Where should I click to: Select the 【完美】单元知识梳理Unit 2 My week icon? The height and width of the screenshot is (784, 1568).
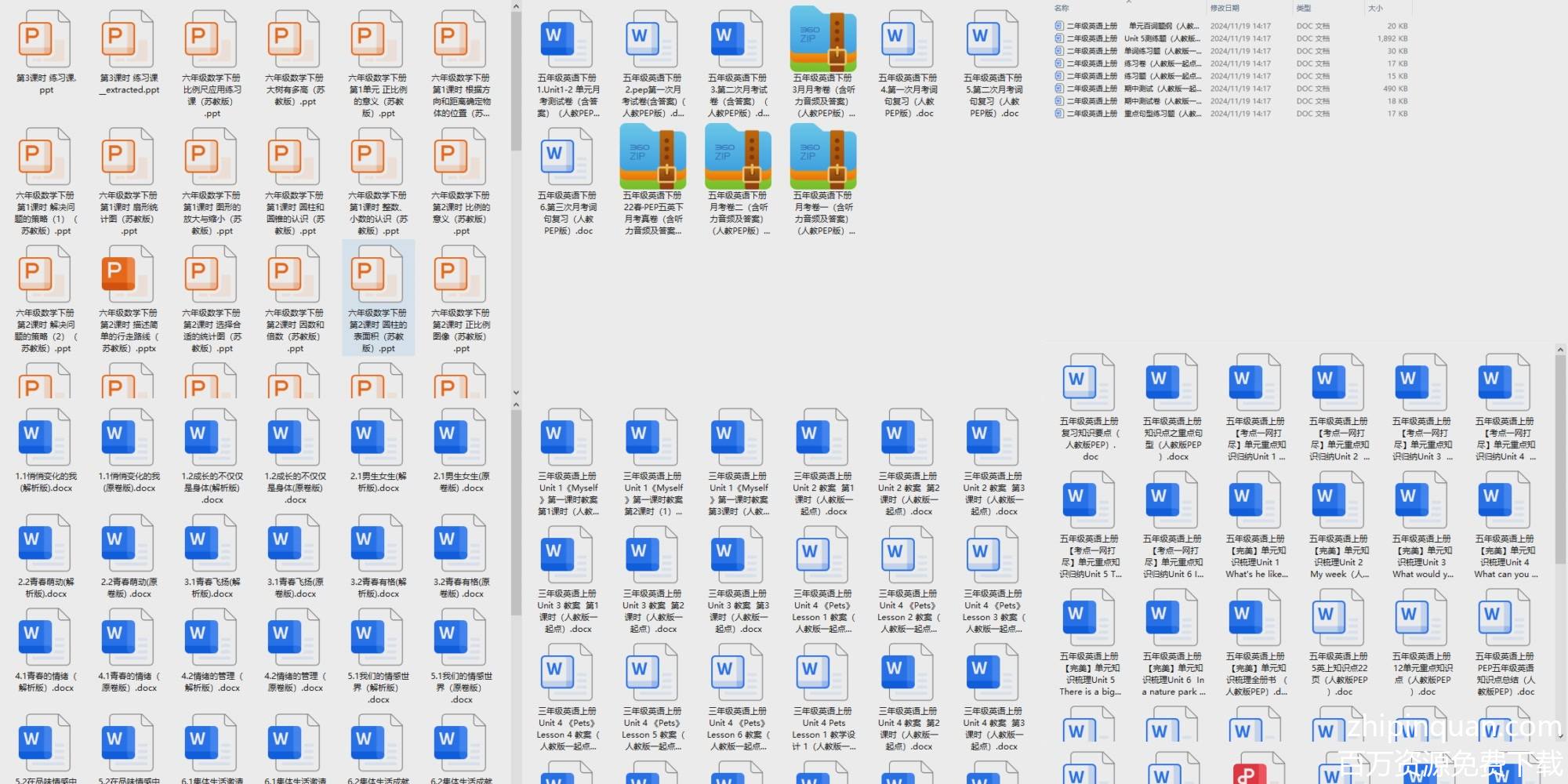point(1338,499)
